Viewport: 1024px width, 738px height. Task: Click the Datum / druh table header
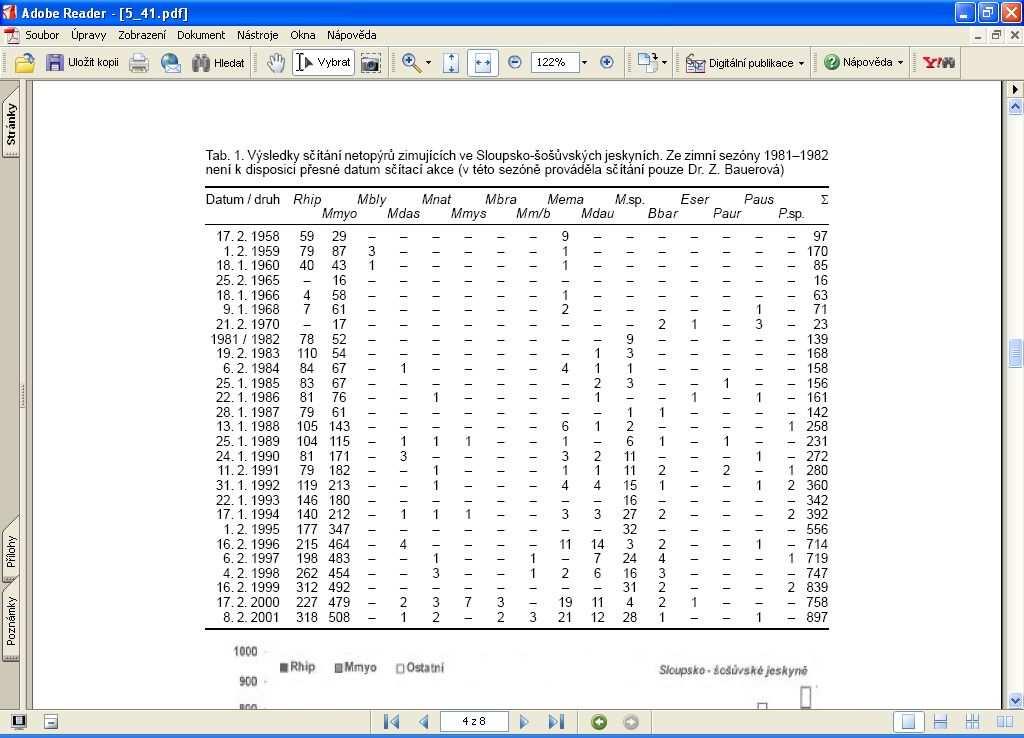click(242, 199)
